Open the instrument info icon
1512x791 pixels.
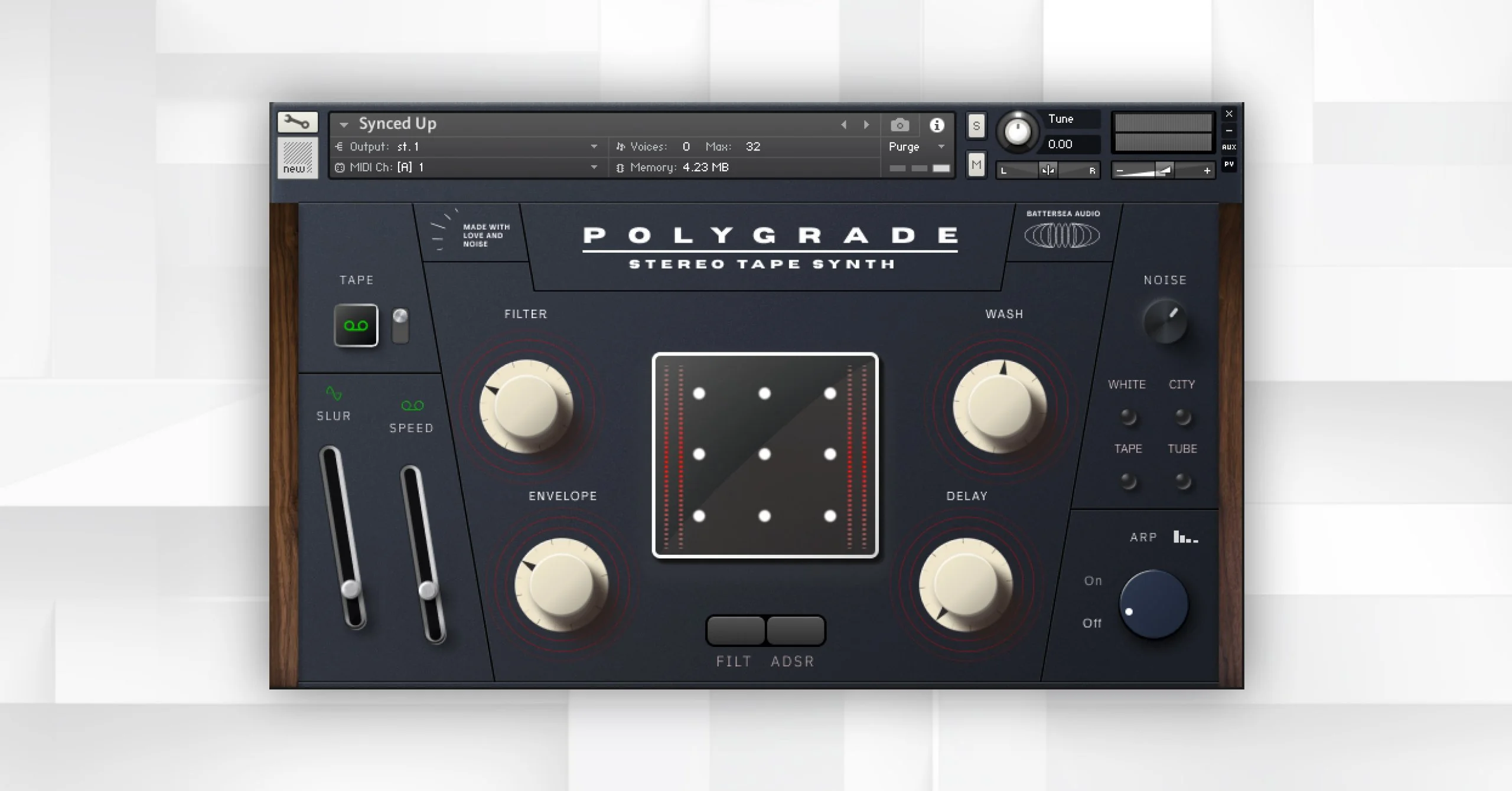tap(937, 125)
